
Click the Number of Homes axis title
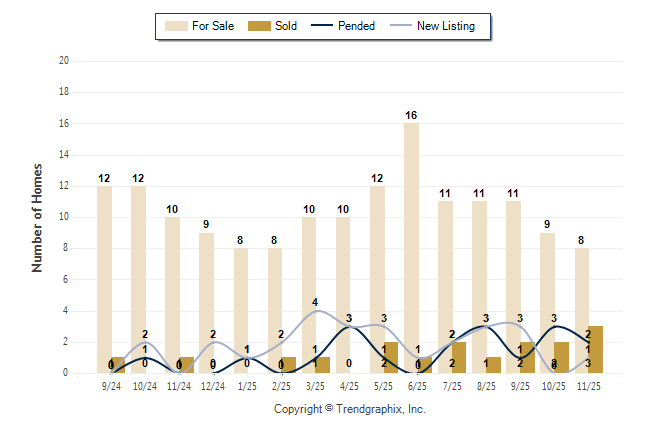click(38, 217)
